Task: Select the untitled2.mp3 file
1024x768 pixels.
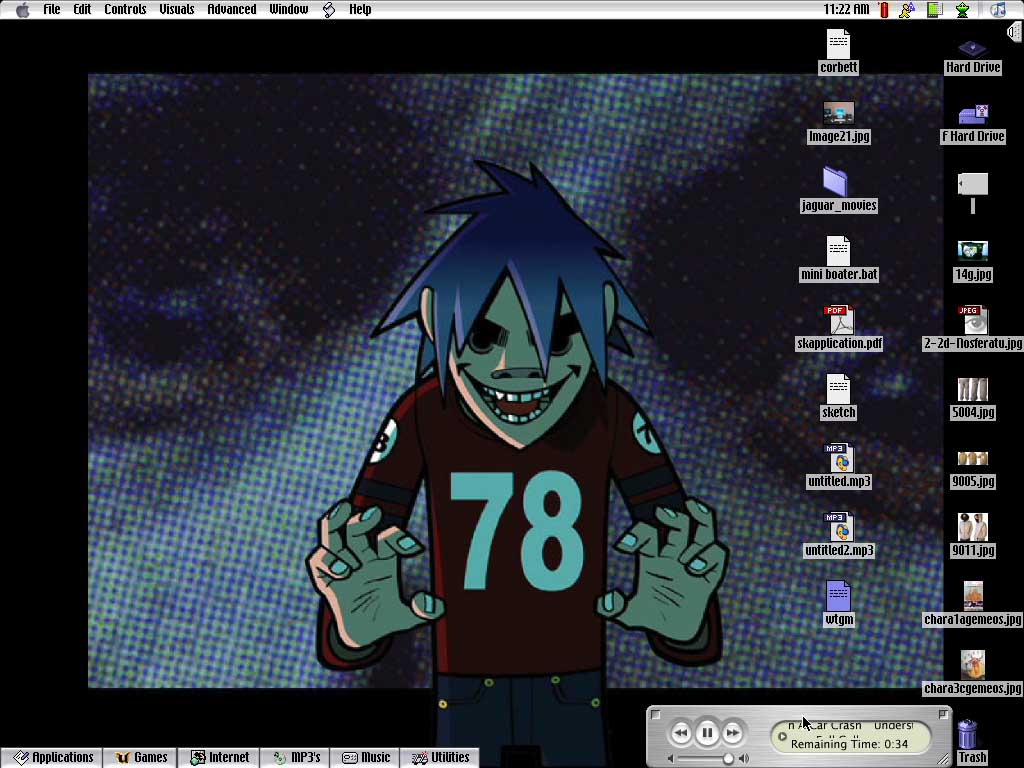Action: 839,527
